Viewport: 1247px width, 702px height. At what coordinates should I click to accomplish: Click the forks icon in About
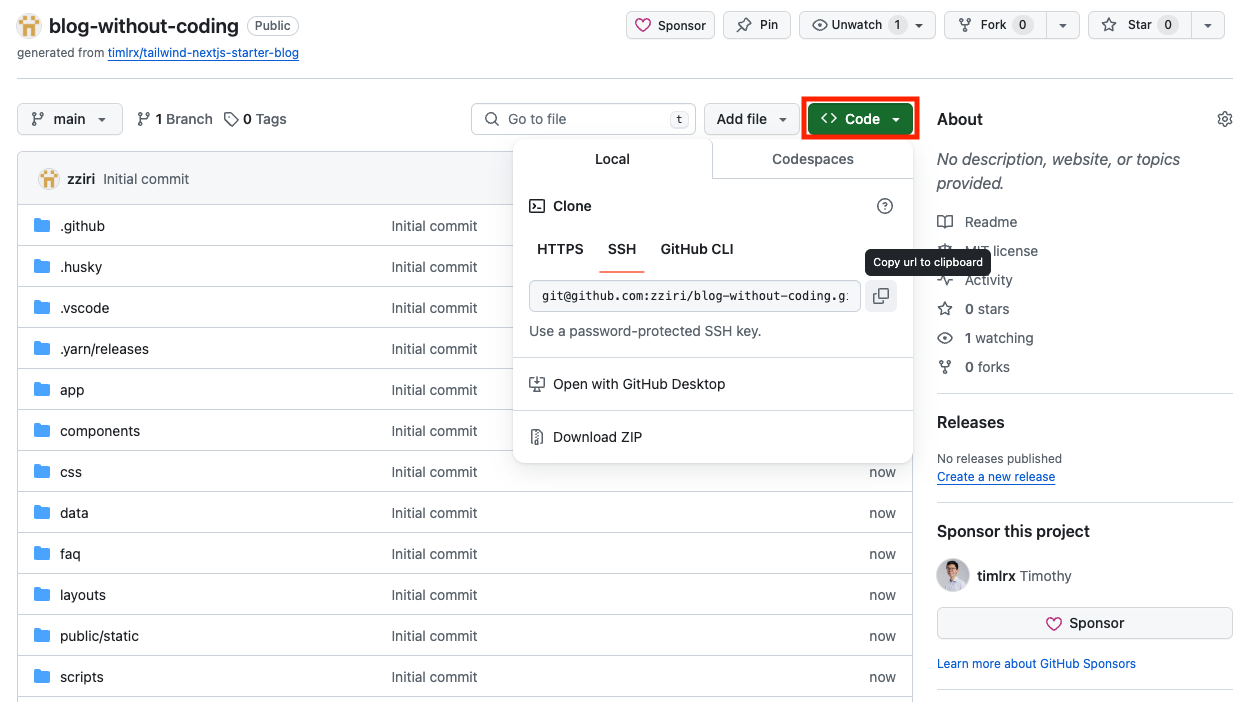[945, 367]
